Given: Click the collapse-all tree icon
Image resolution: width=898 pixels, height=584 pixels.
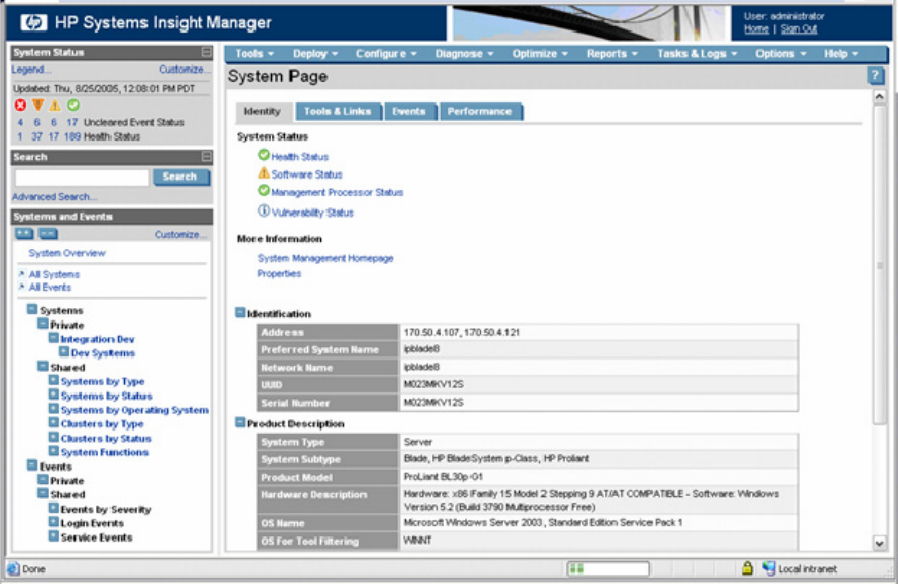Looking at the screenshot, I should [48, 234].
